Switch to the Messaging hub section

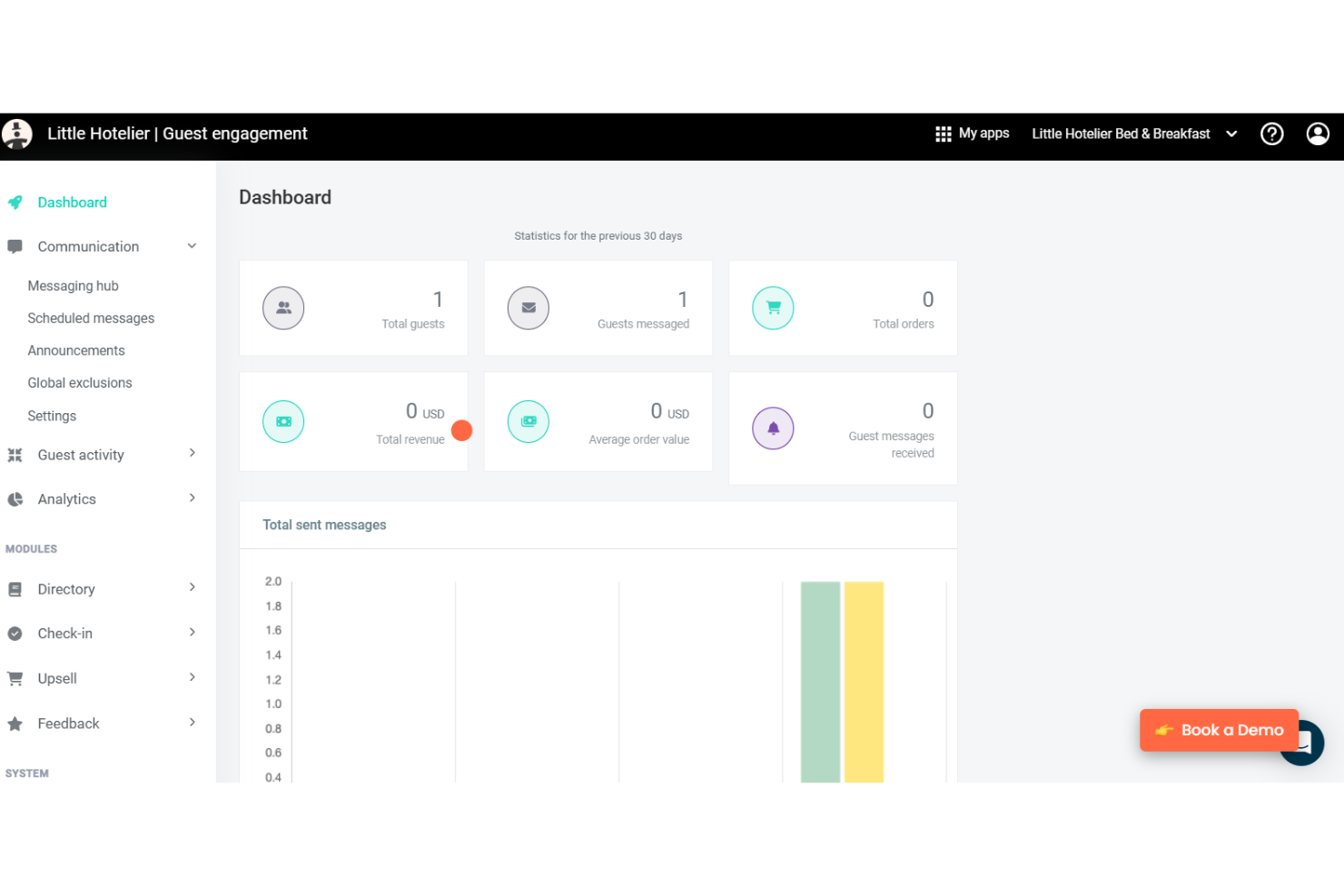click(74, 285)
